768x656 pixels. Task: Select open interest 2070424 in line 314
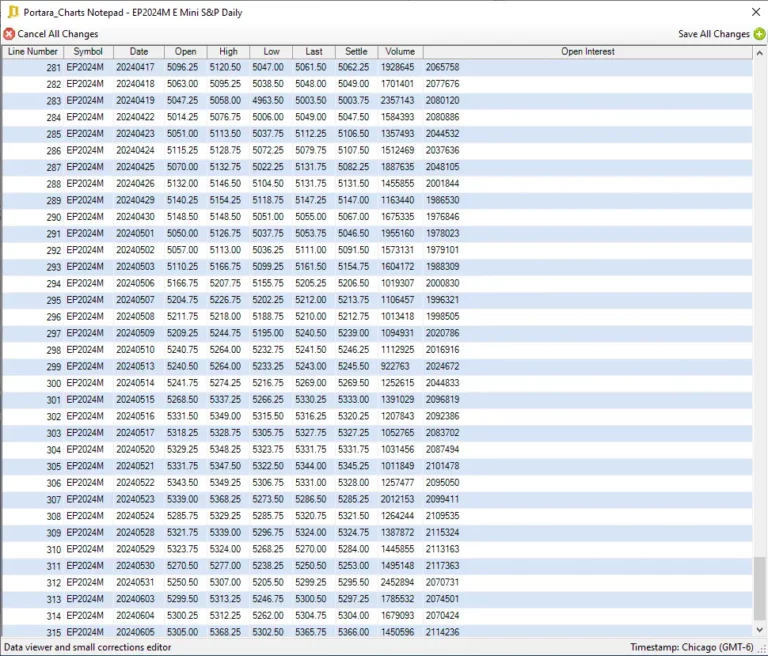point(442,616)
